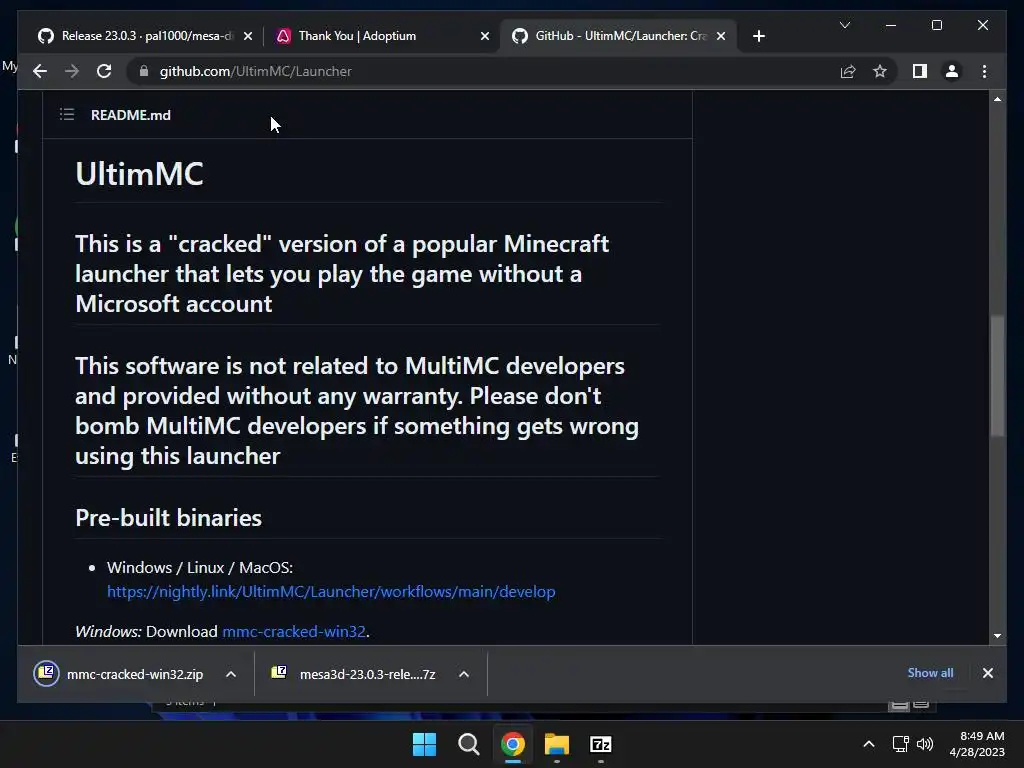Image resolution: width=1024 pixels, height=768 pixels.
Task: Click the page scrollbar thumb
Action: pyautogui.click(x=997, y=376)
